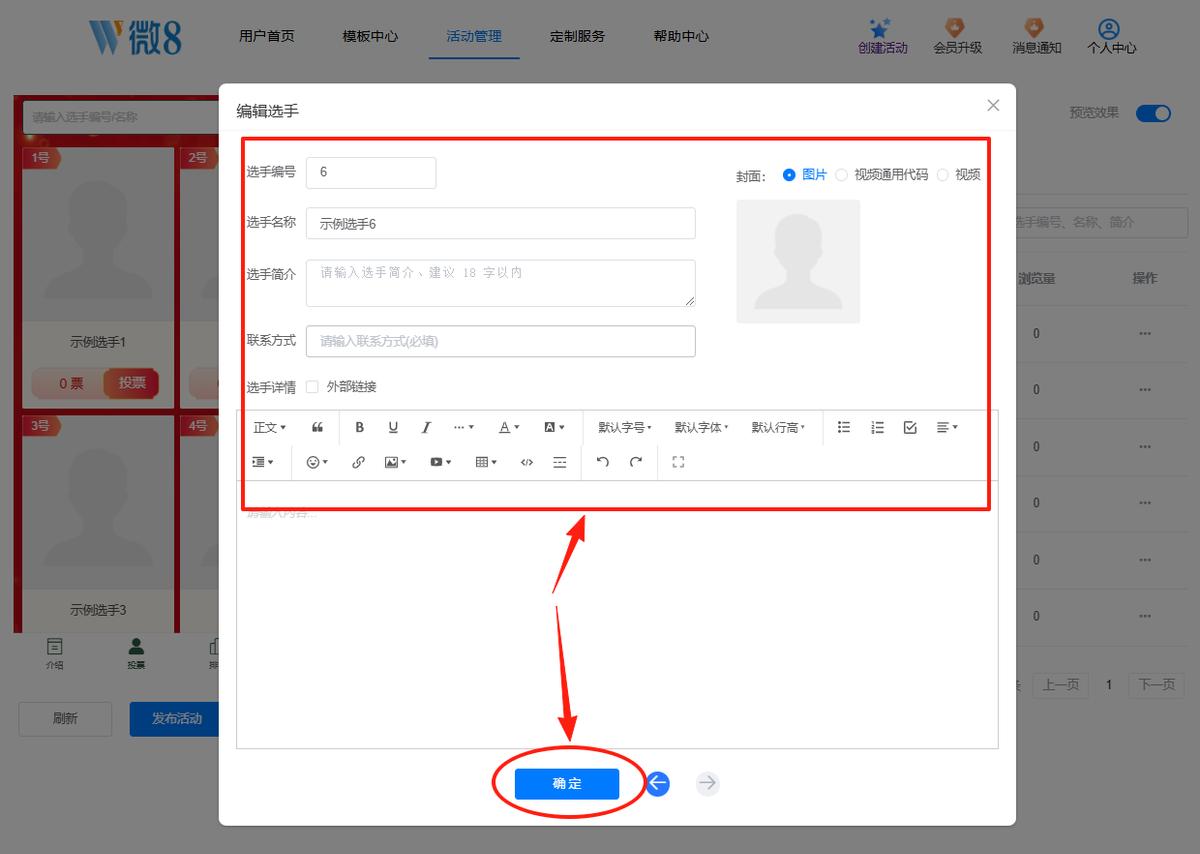The height and width of the screenshot is (854, 1200).
Task: Open the 默认行高 line height dropdown
Action: [778, 427]
